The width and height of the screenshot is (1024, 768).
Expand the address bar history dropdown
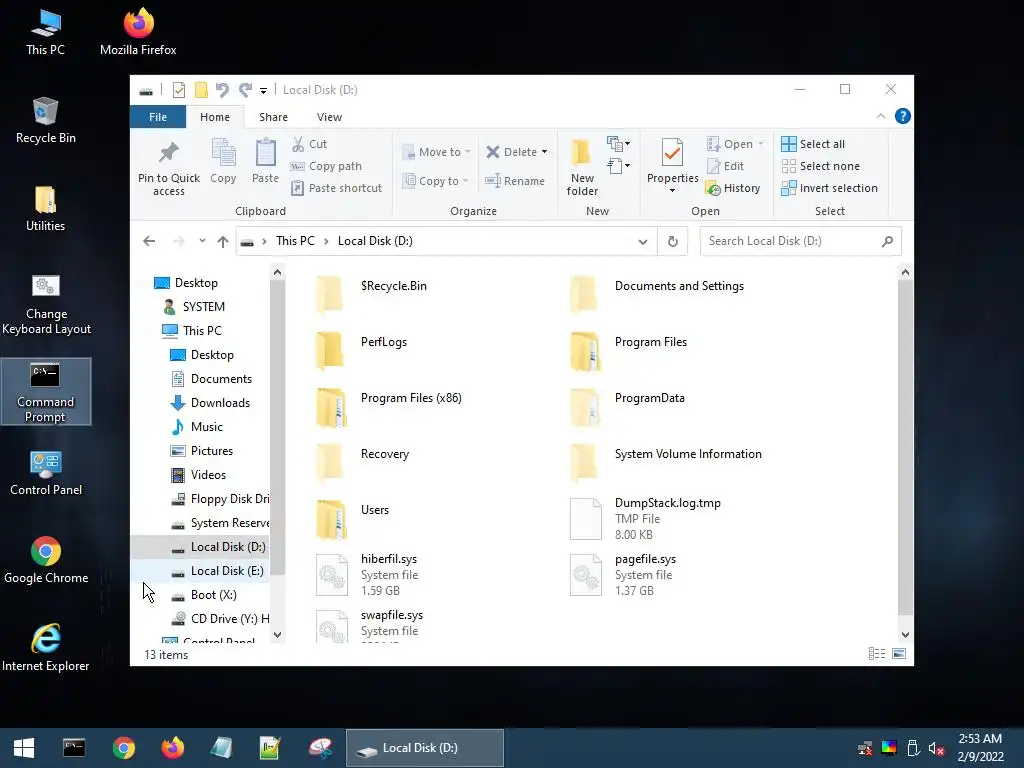tap(643, 242)
